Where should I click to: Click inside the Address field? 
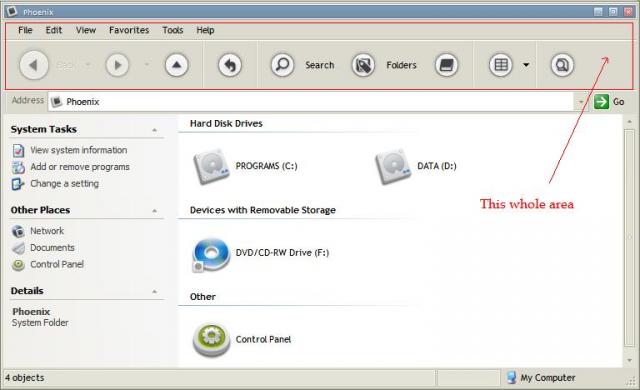tap(311, 102)
